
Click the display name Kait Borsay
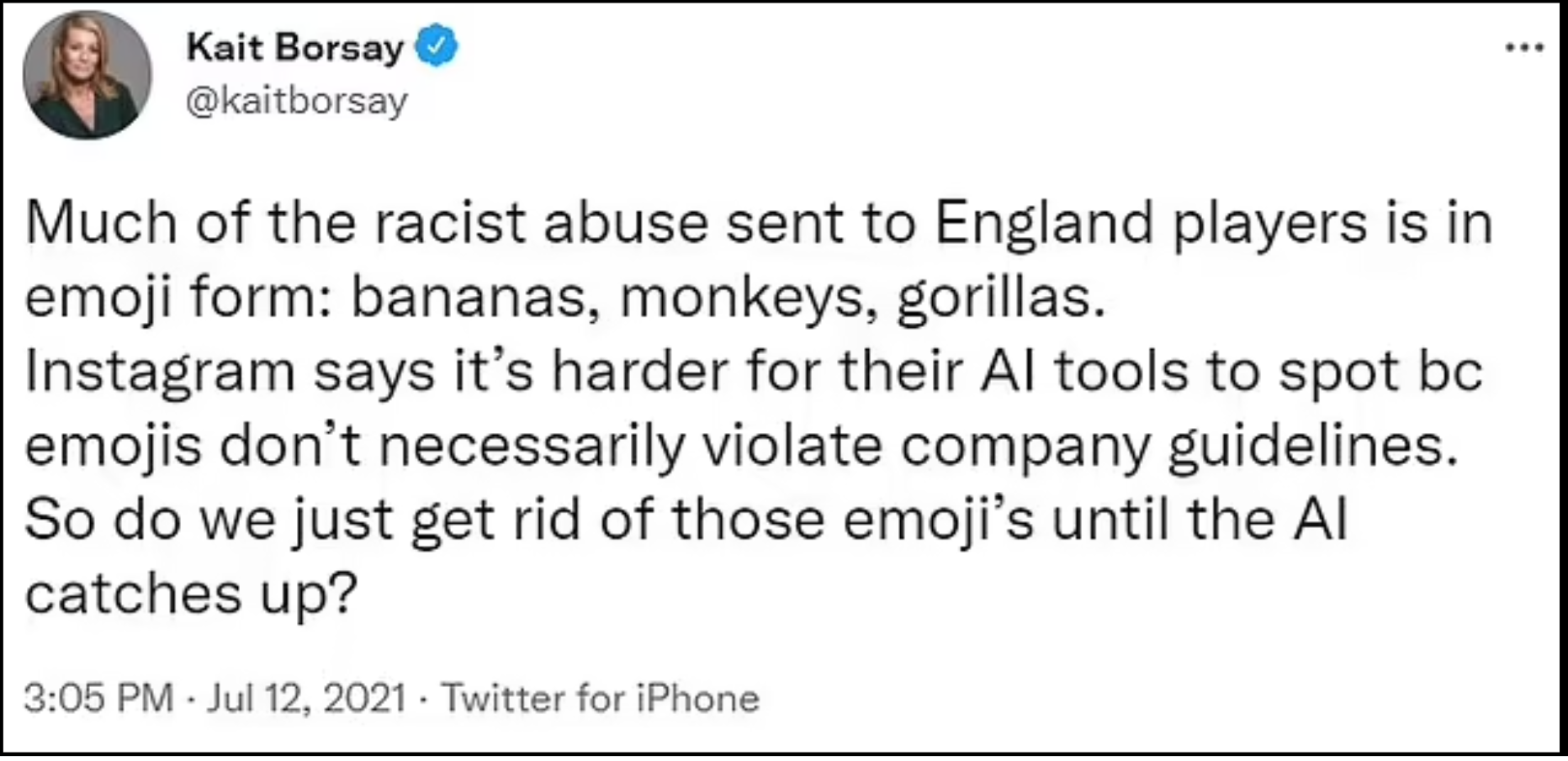tap(294, 47)
